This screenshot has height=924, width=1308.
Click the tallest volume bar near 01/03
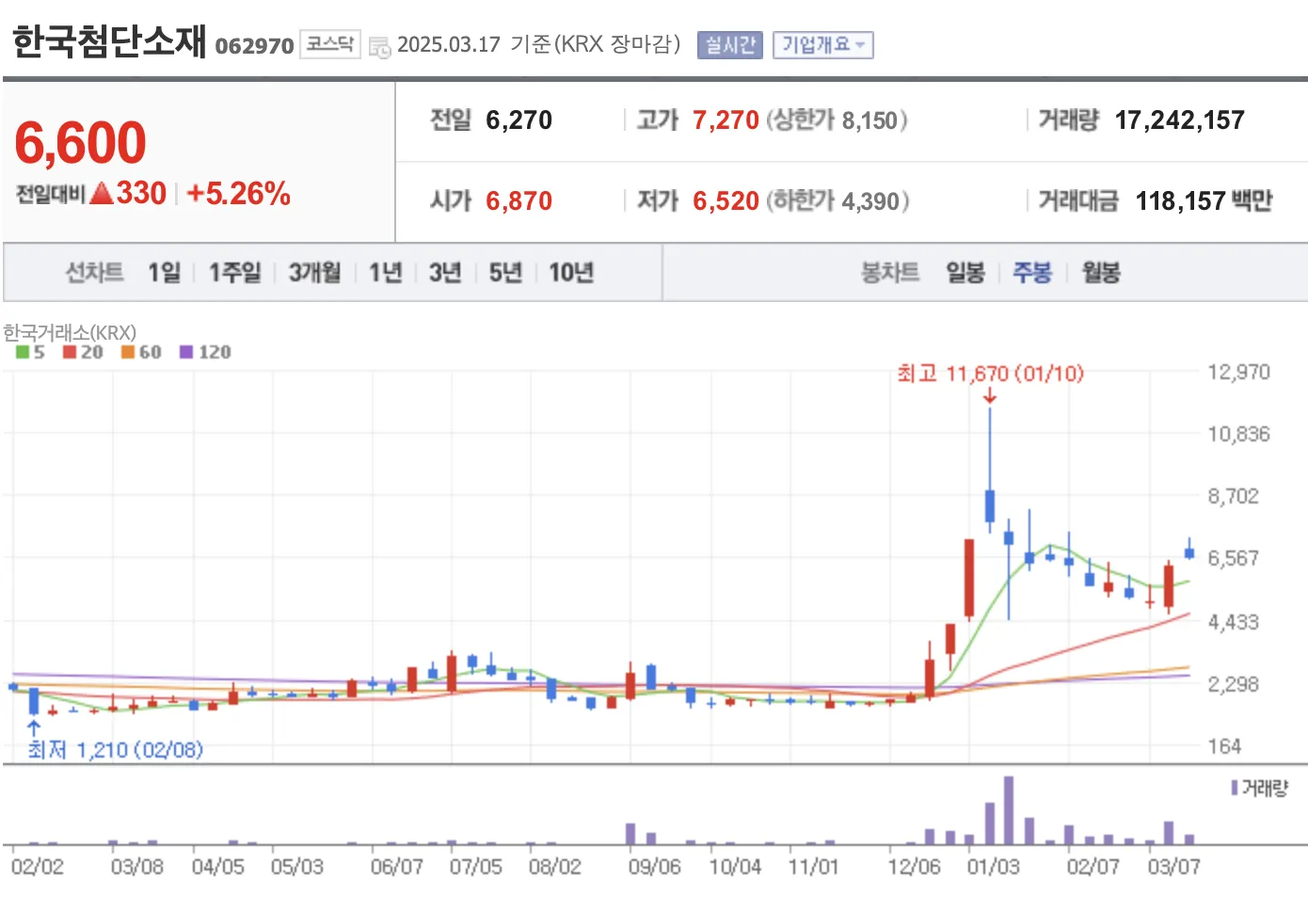click(x=1009, y=810)
